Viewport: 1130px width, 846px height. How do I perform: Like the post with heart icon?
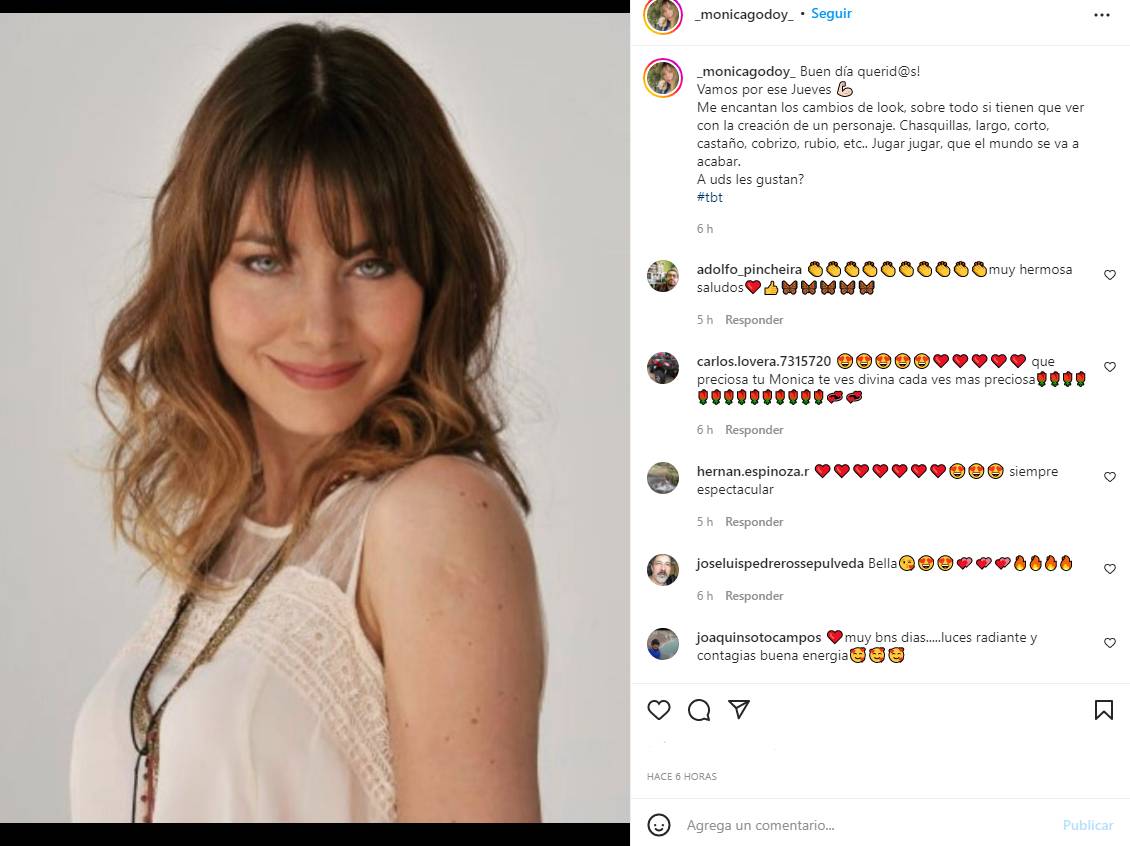tap(659, 710)
